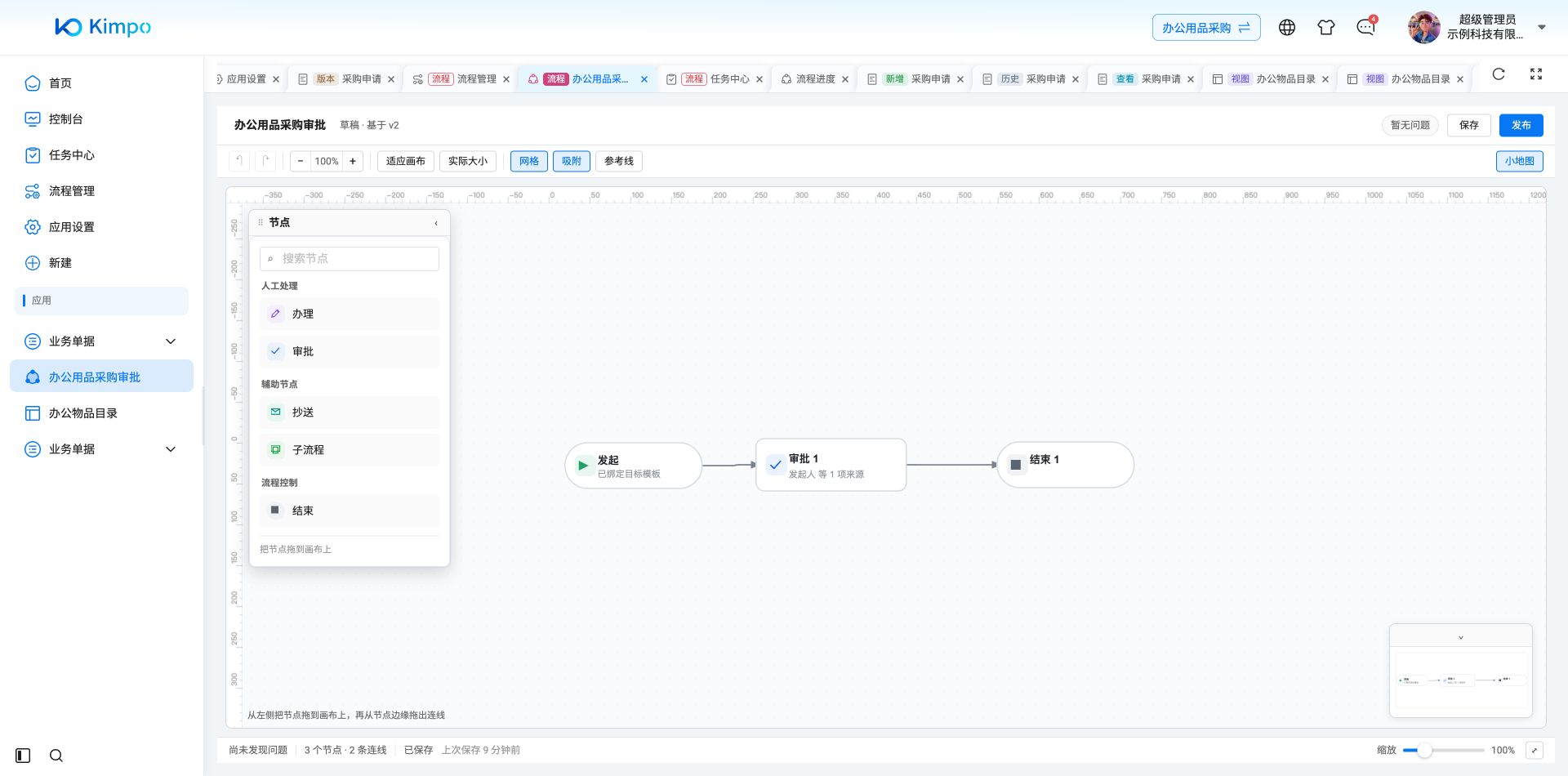Click the fullscreen expand icon
The width and height of the screenshot is (1568, 776).
click(1536, 74)
